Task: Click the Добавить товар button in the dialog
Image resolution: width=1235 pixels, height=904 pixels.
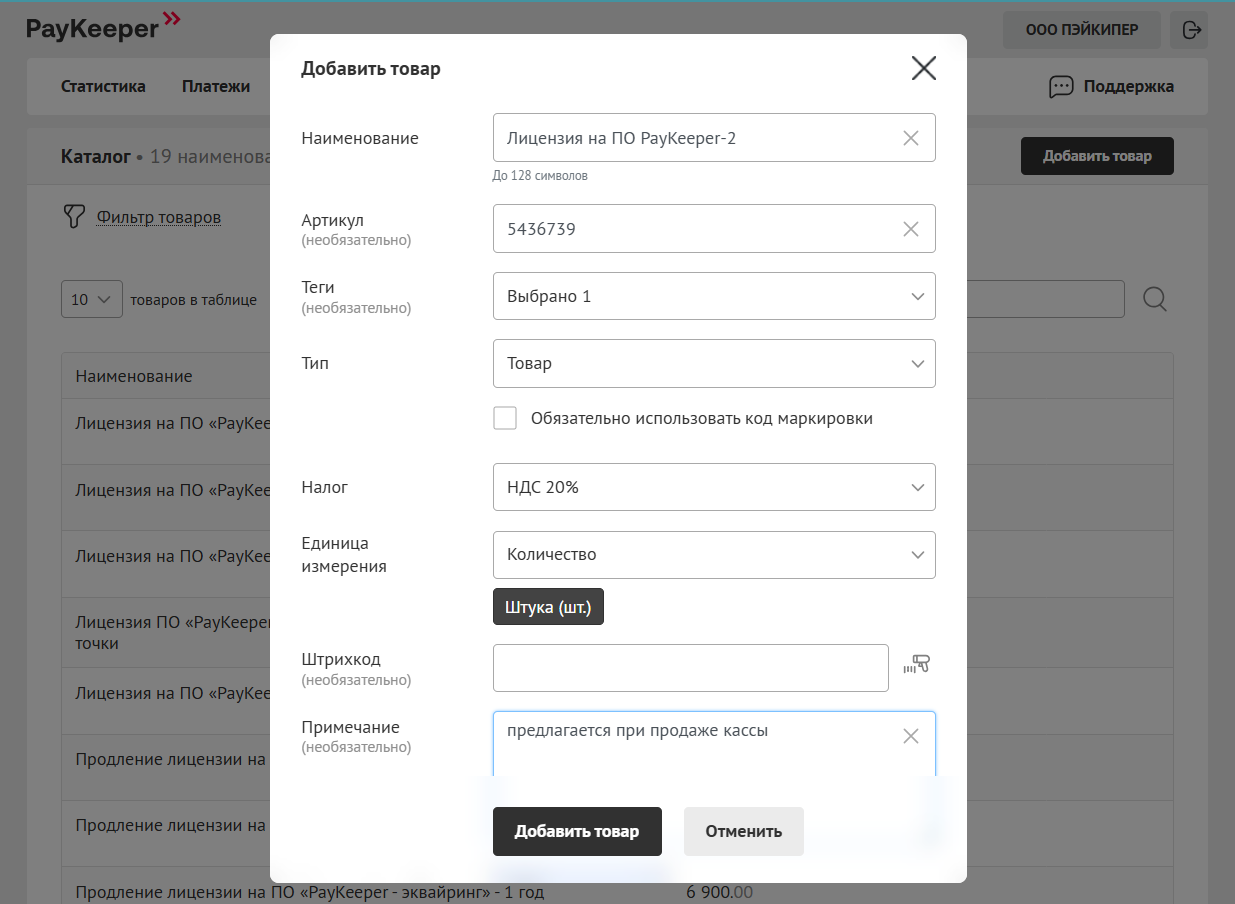Action: pyautogui.click(x=577, y=831)
